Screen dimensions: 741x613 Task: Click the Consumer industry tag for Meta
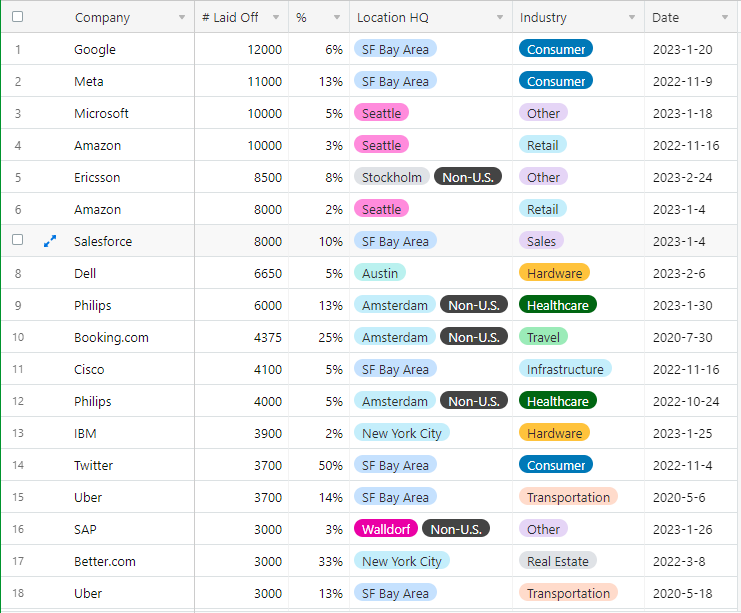pos(556,81)
